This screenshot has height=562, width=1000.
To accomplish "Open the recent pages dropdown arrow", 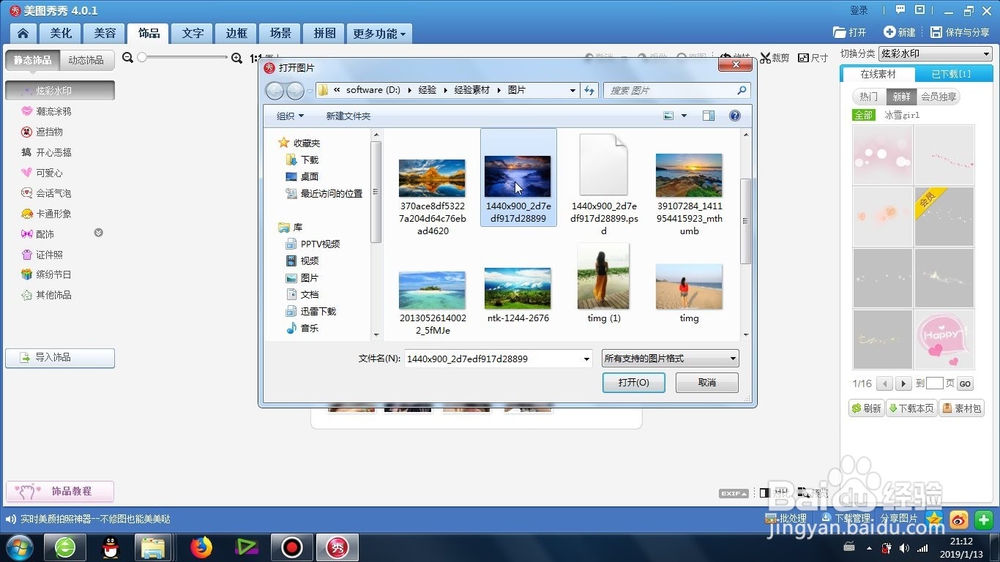I will tap(311, 91).
